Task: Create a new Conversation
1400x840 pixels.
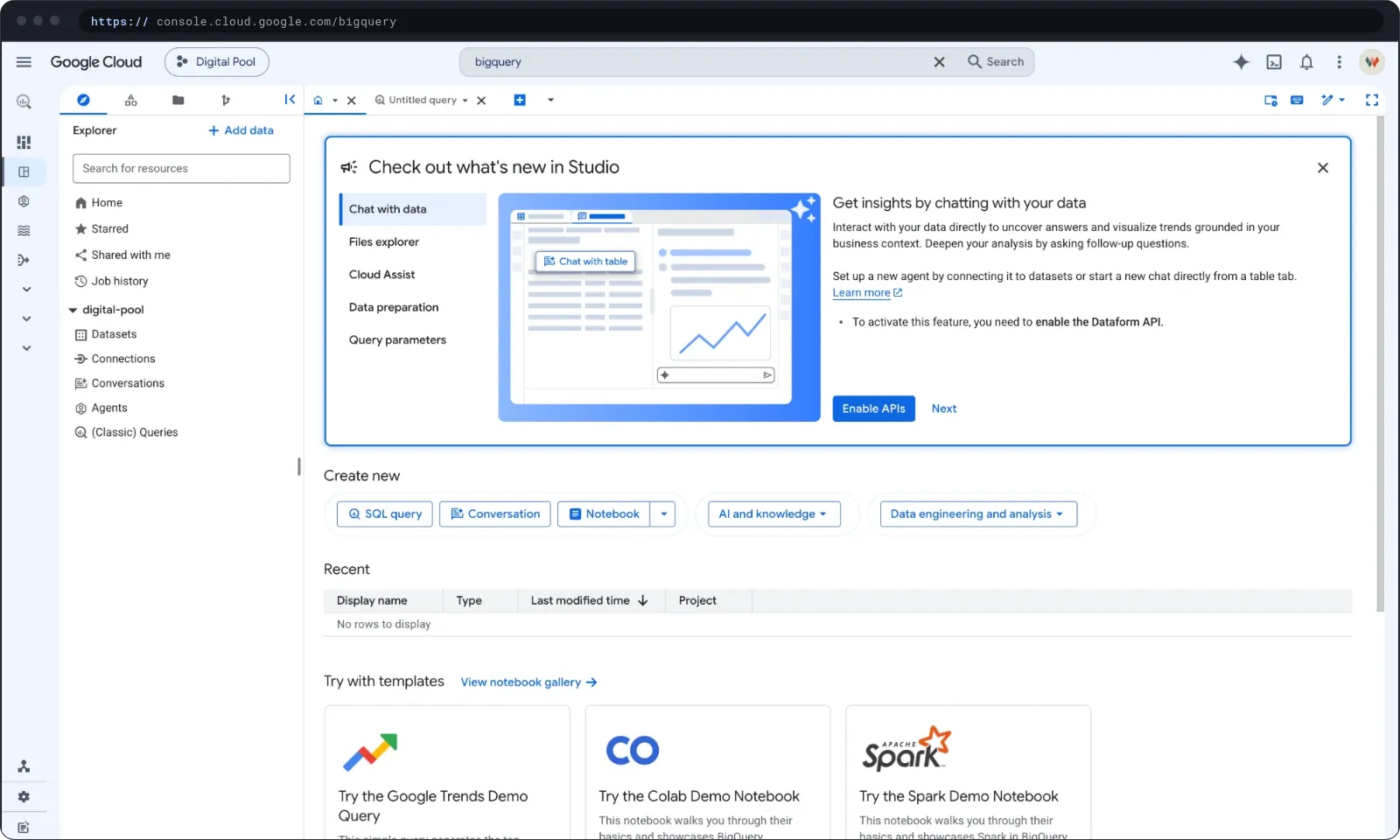Action: 495,514
